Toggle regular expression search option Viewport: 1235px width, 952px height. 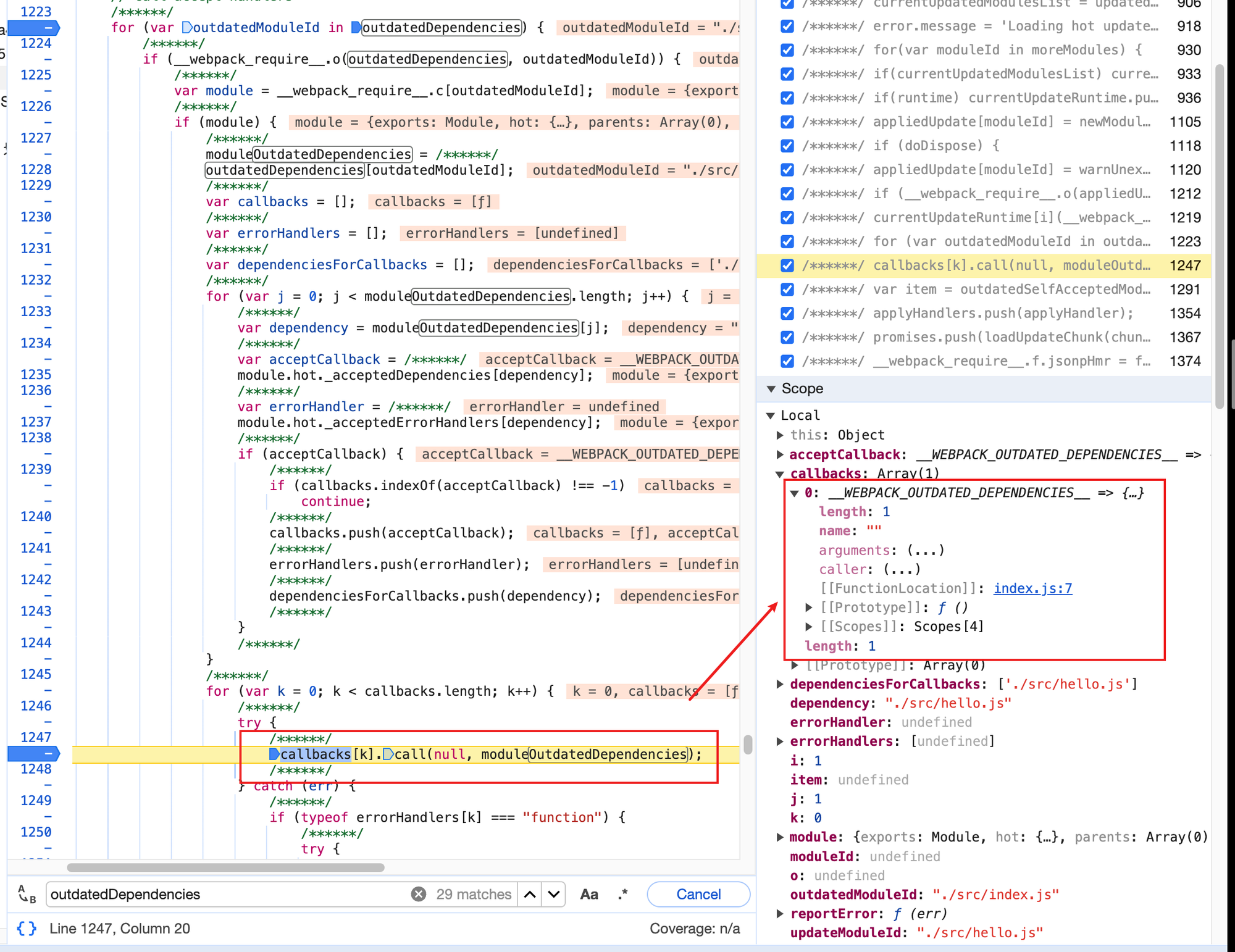point(623,894)
